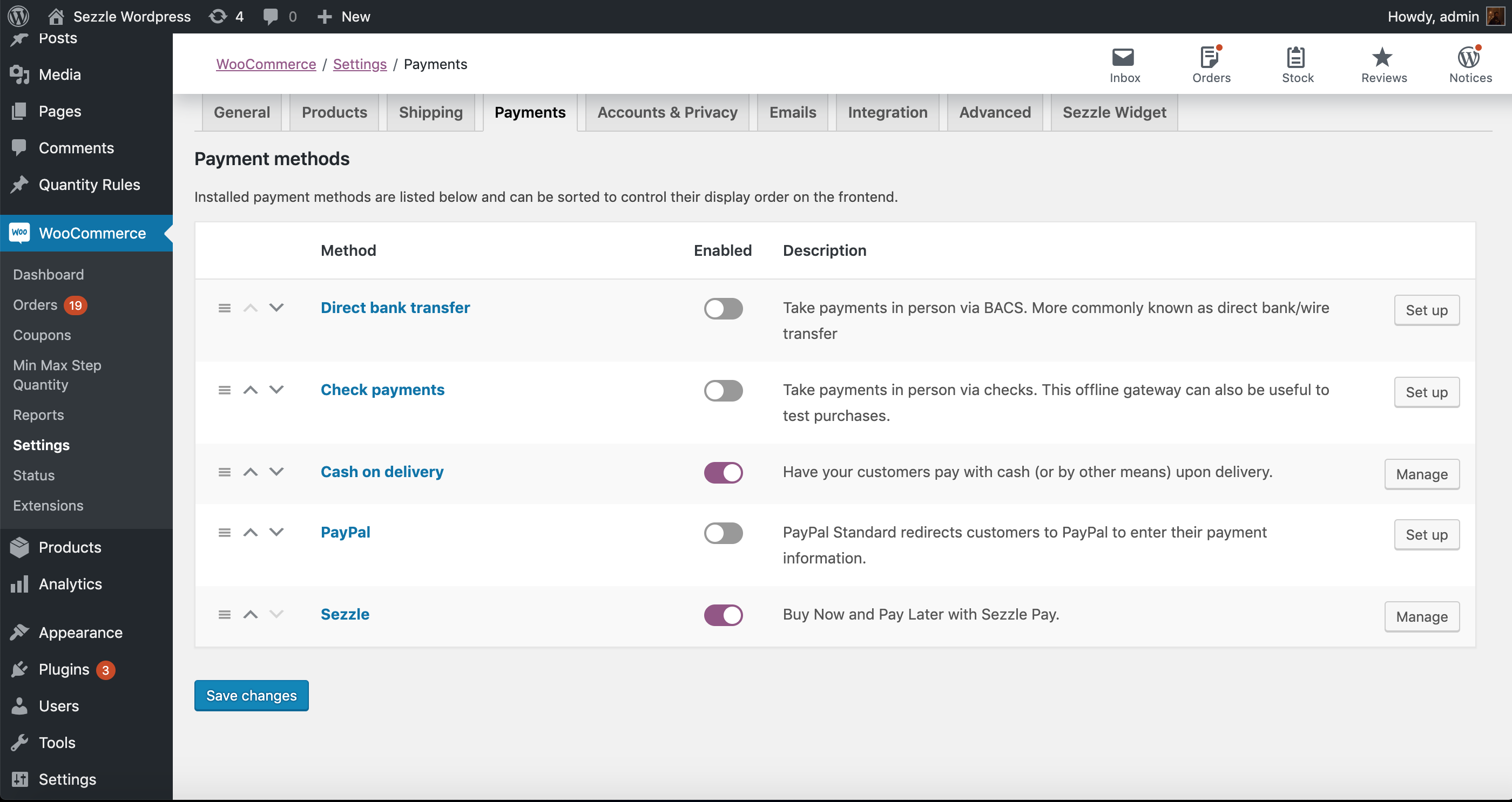
Task: Grab the drag handle for Cash on delivery
Action: (x=224, y=472)
